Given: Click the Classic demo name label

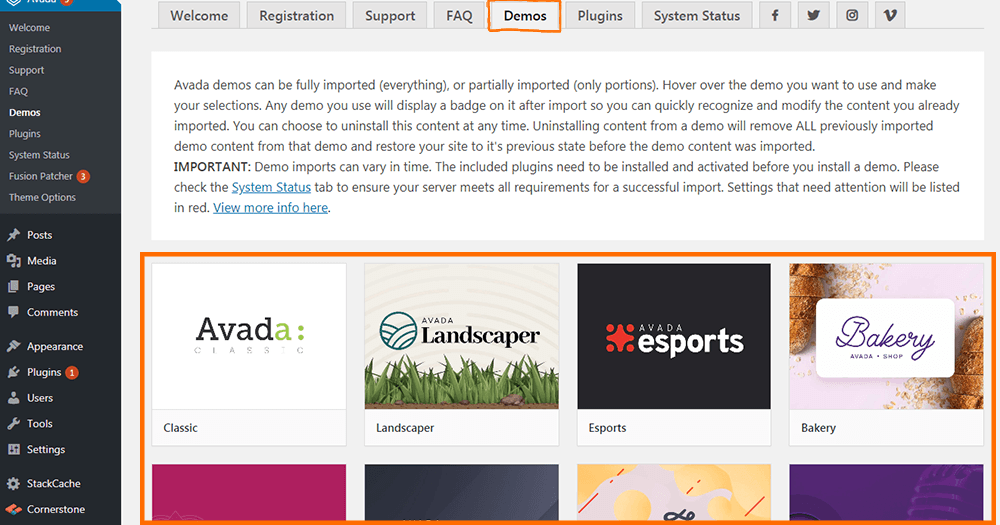Looking at the screenshot, I should point(180,428).
